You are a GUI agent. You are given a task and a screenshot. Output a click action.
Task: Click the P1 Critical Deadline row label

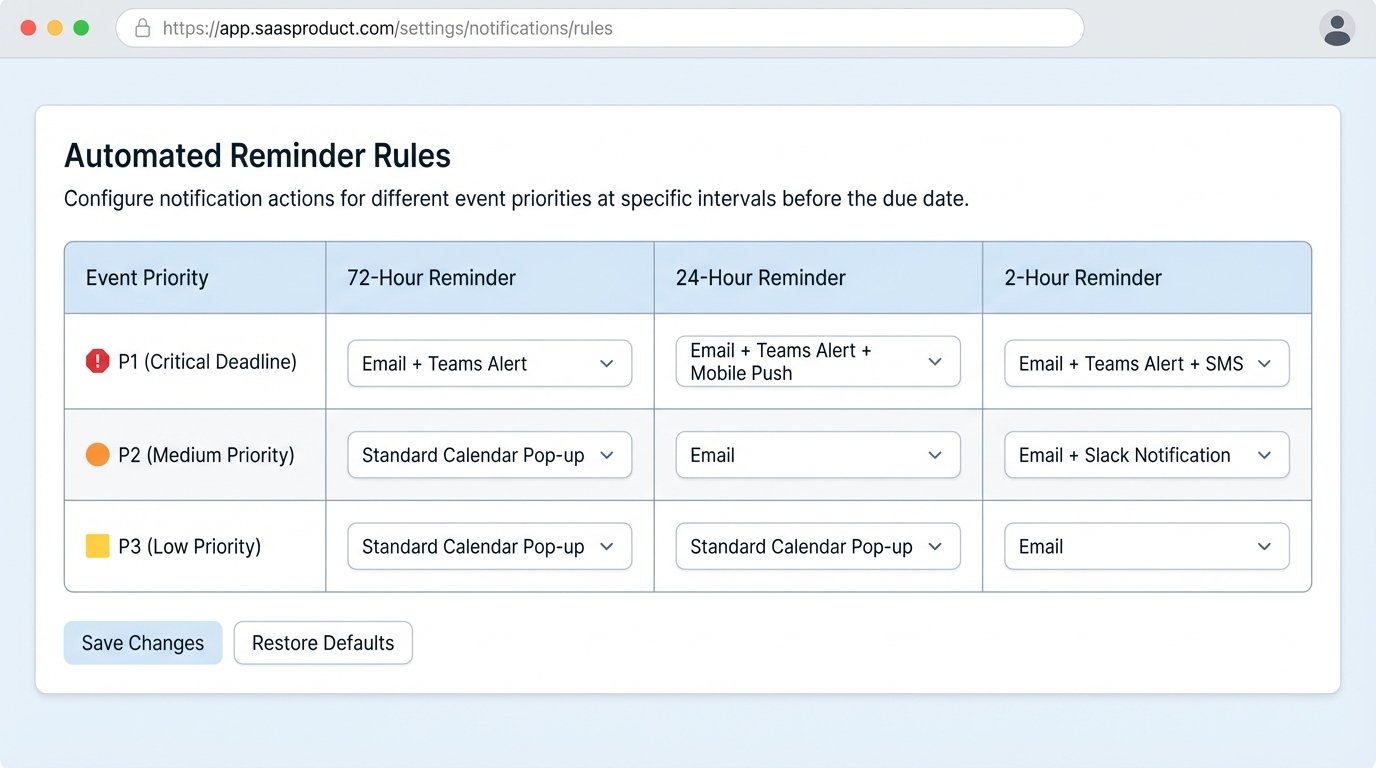(x=206, y=361)
